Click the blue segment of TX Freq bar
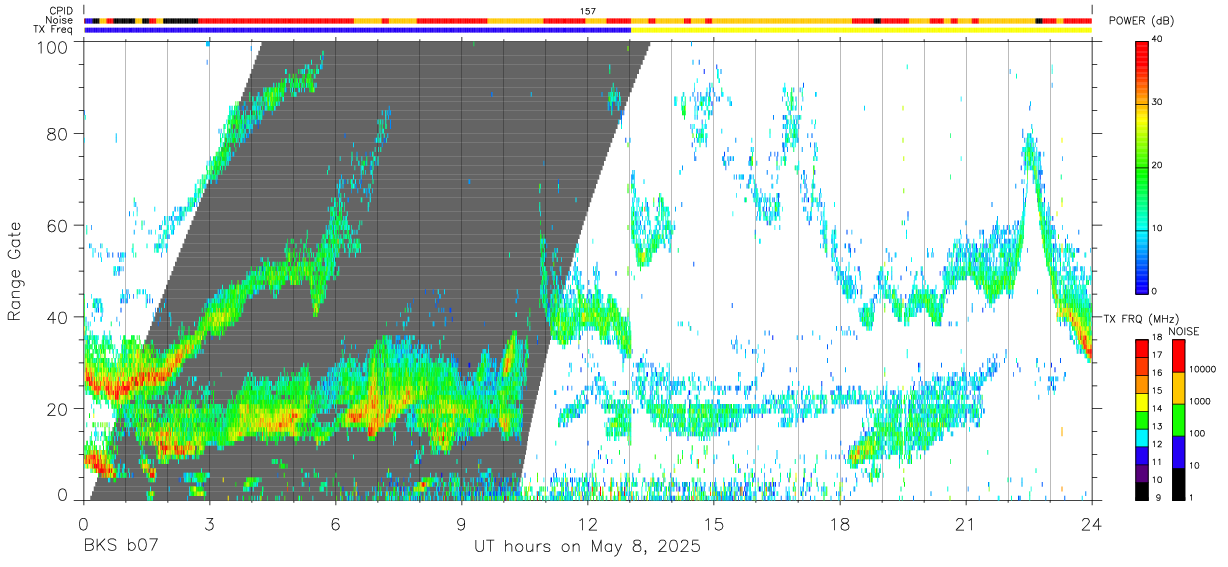The image size is (1228, 567). pos(357,30)
